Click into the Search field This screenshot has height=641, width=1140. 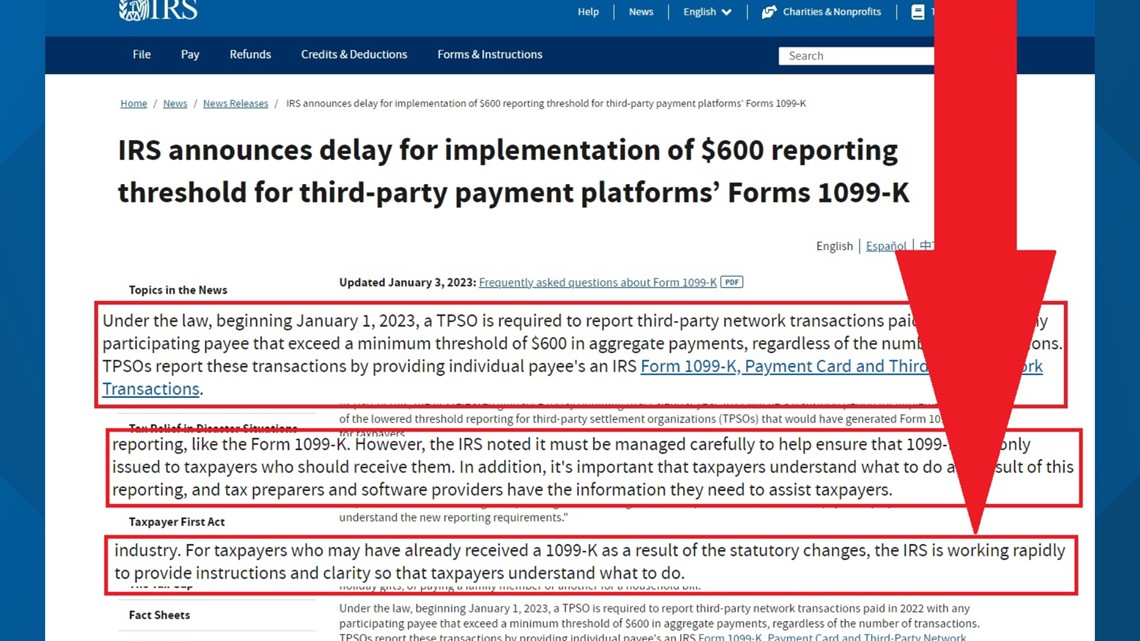coord(856,56)
